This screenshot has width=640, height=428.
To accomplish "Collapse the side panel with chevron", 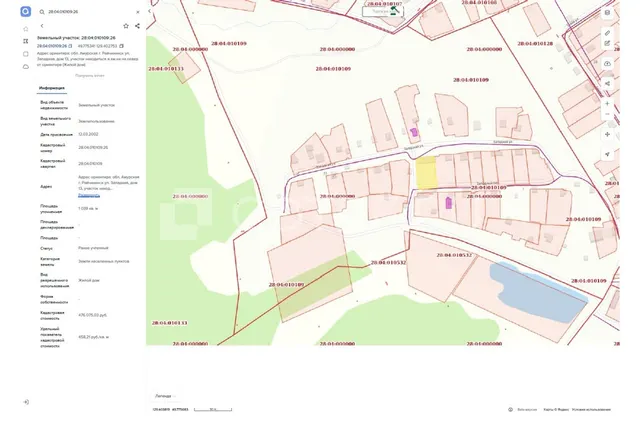I will 149,11.
